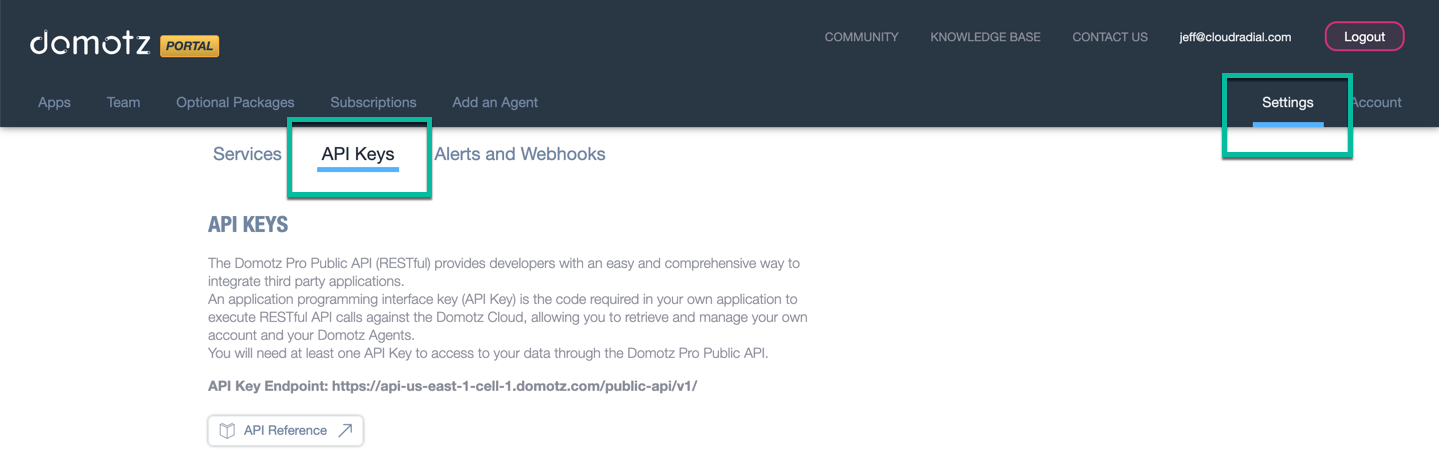Click the API Key Endpoint URL text
1439x462 pixels.
[514, 386]
